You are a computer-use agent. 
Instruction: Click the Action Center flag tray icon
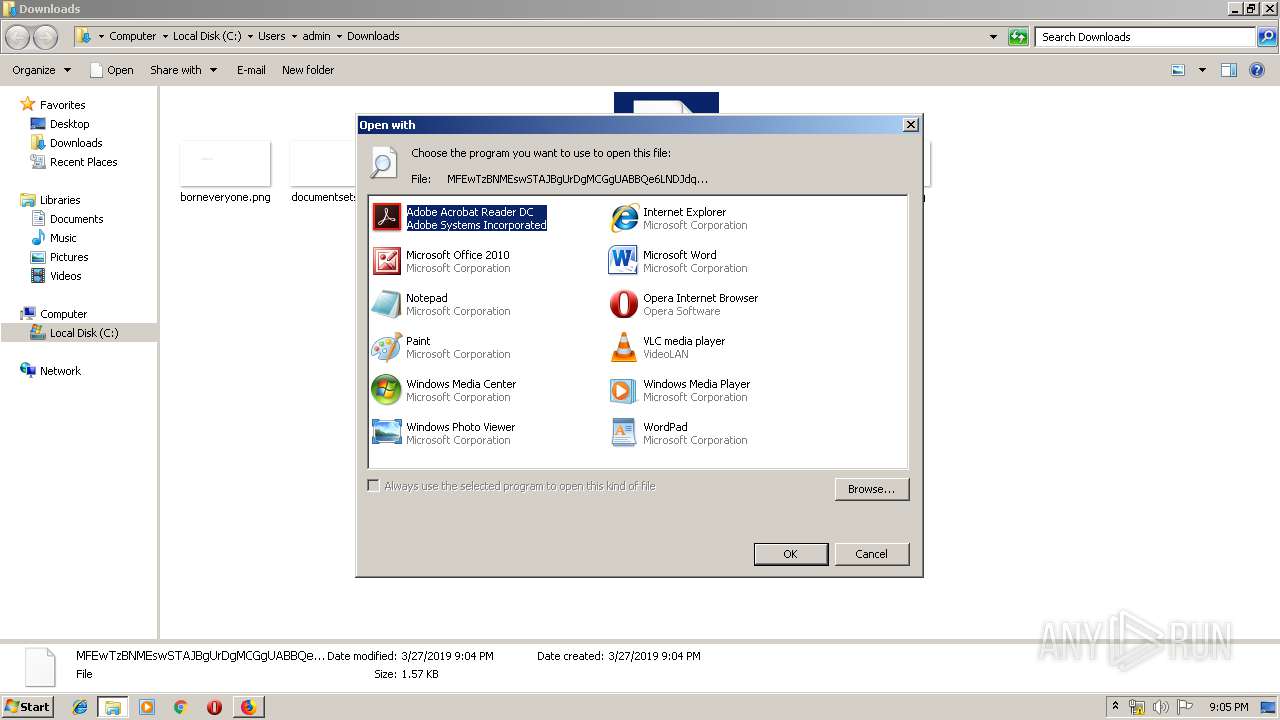(x=1185, y=707)
